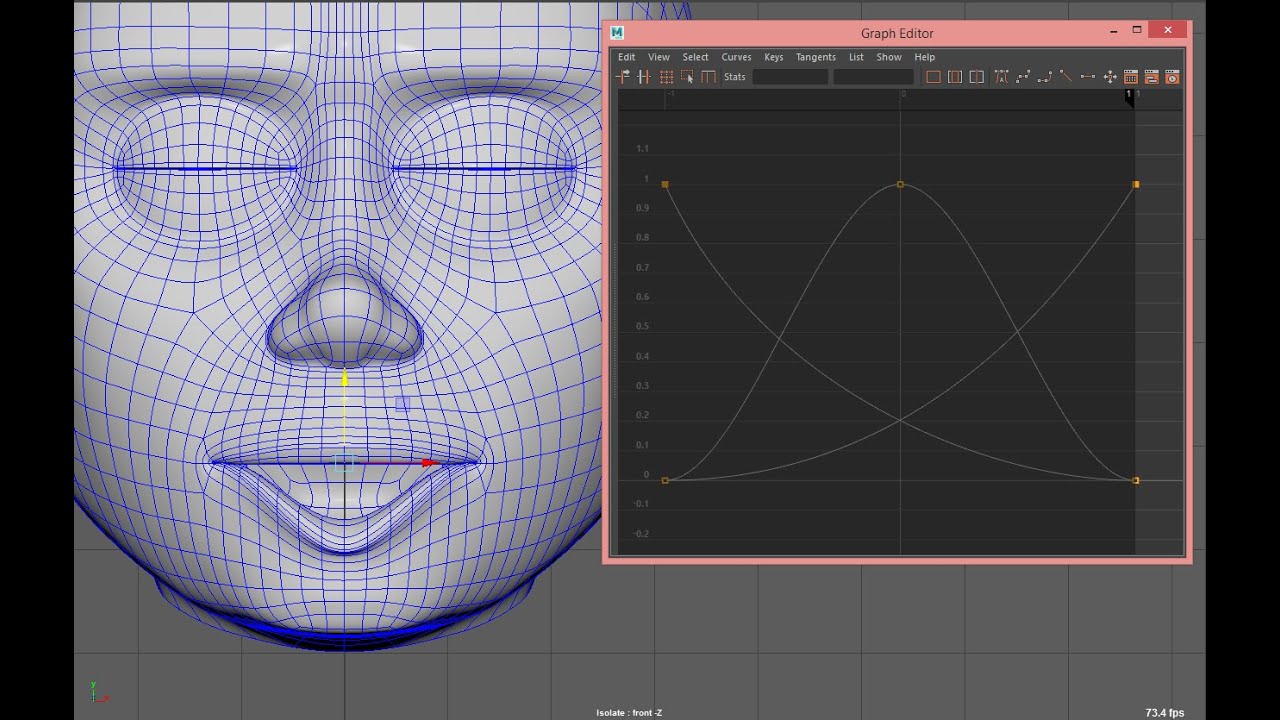This screenshot has width=1280, height=720.
Task: Open the Select menu
Action: point(695,57)
